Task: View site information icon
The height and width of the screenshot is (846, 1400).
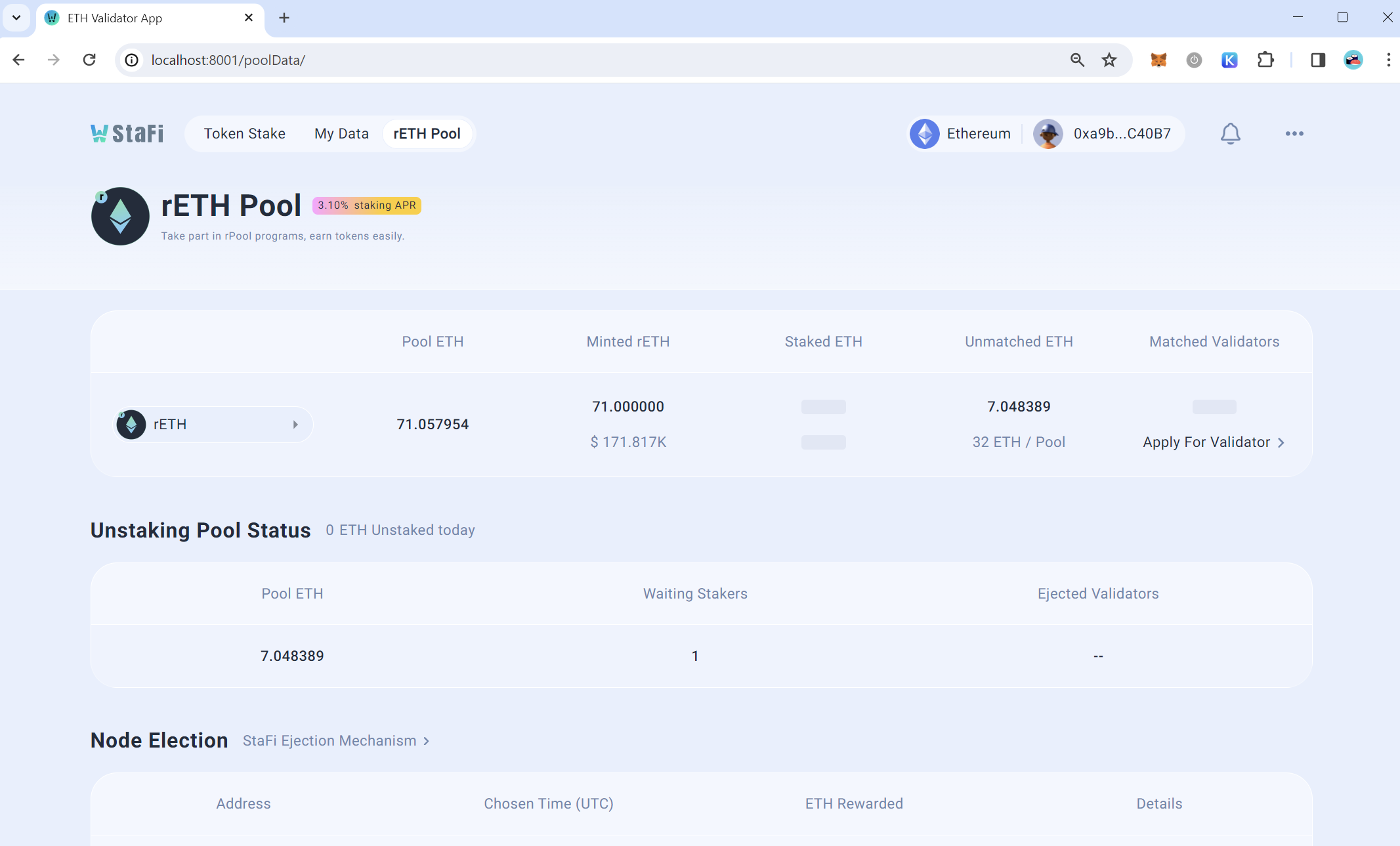Action: click(x=132, y=60)
